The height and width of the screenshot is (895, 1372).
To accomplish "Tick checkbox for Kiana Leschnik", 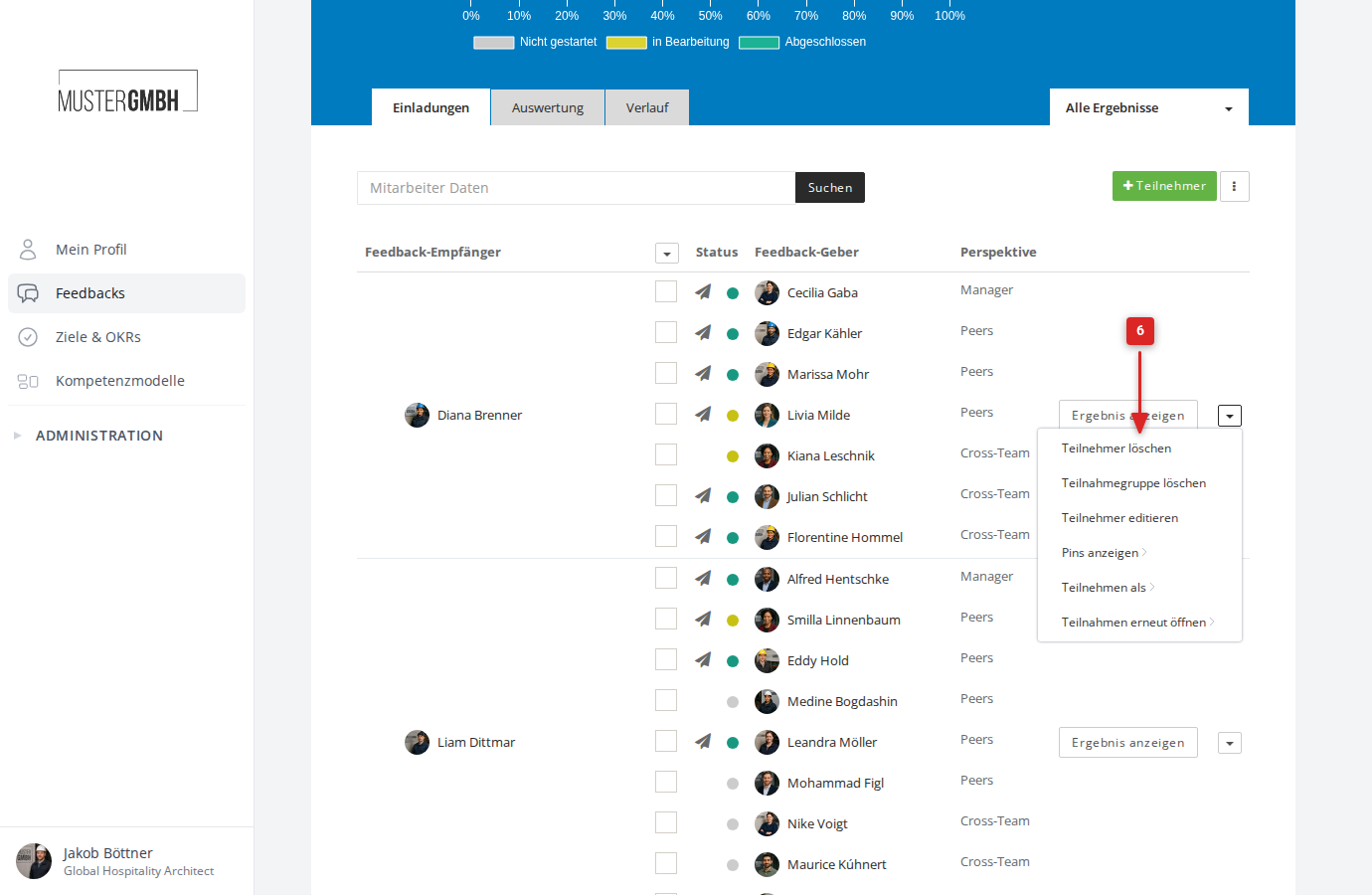I will coord(666,454).
